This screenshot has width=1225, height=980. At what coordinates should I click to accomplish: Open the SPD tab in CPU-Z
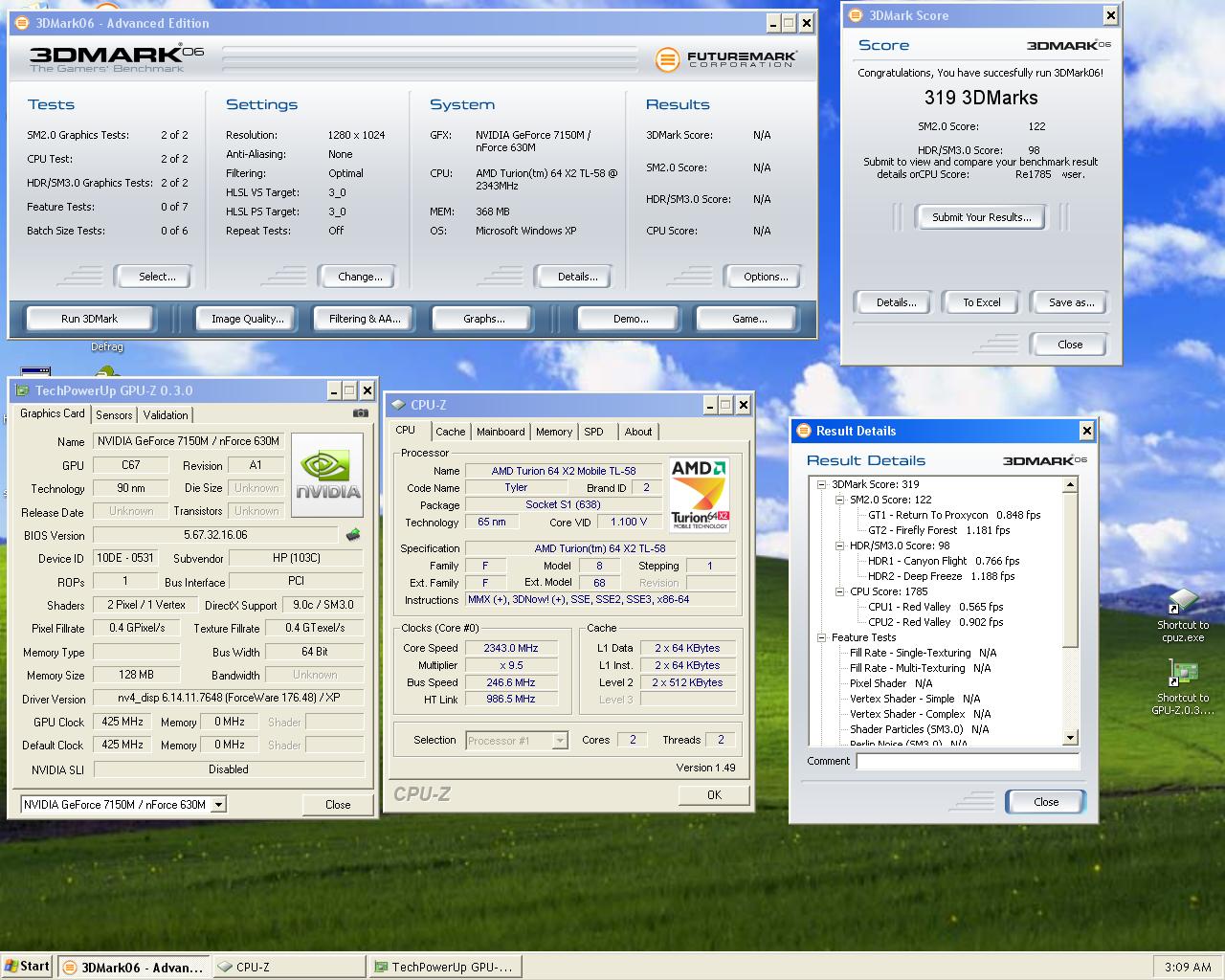(594, 433)
